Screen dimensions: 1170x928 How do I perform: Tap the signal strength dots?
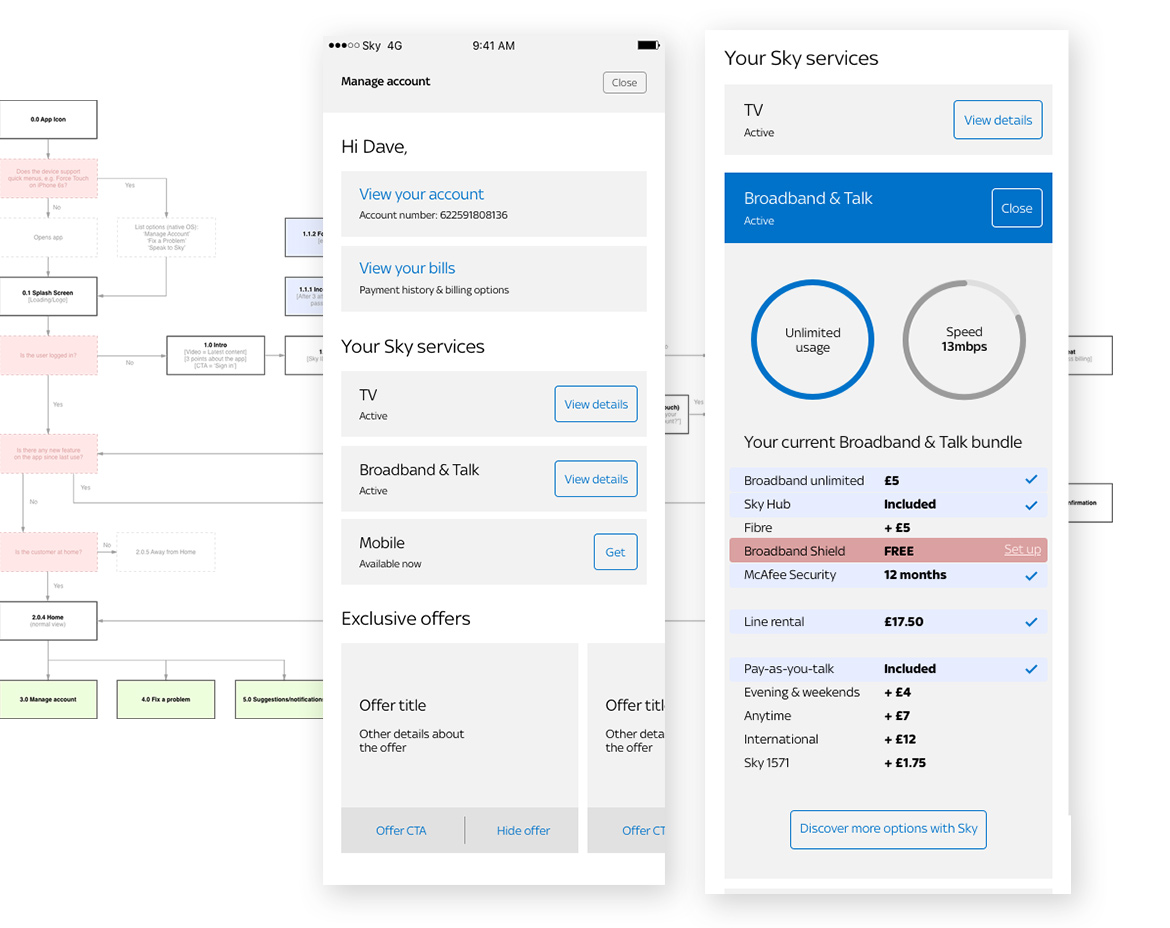click(x=343, y=46)
